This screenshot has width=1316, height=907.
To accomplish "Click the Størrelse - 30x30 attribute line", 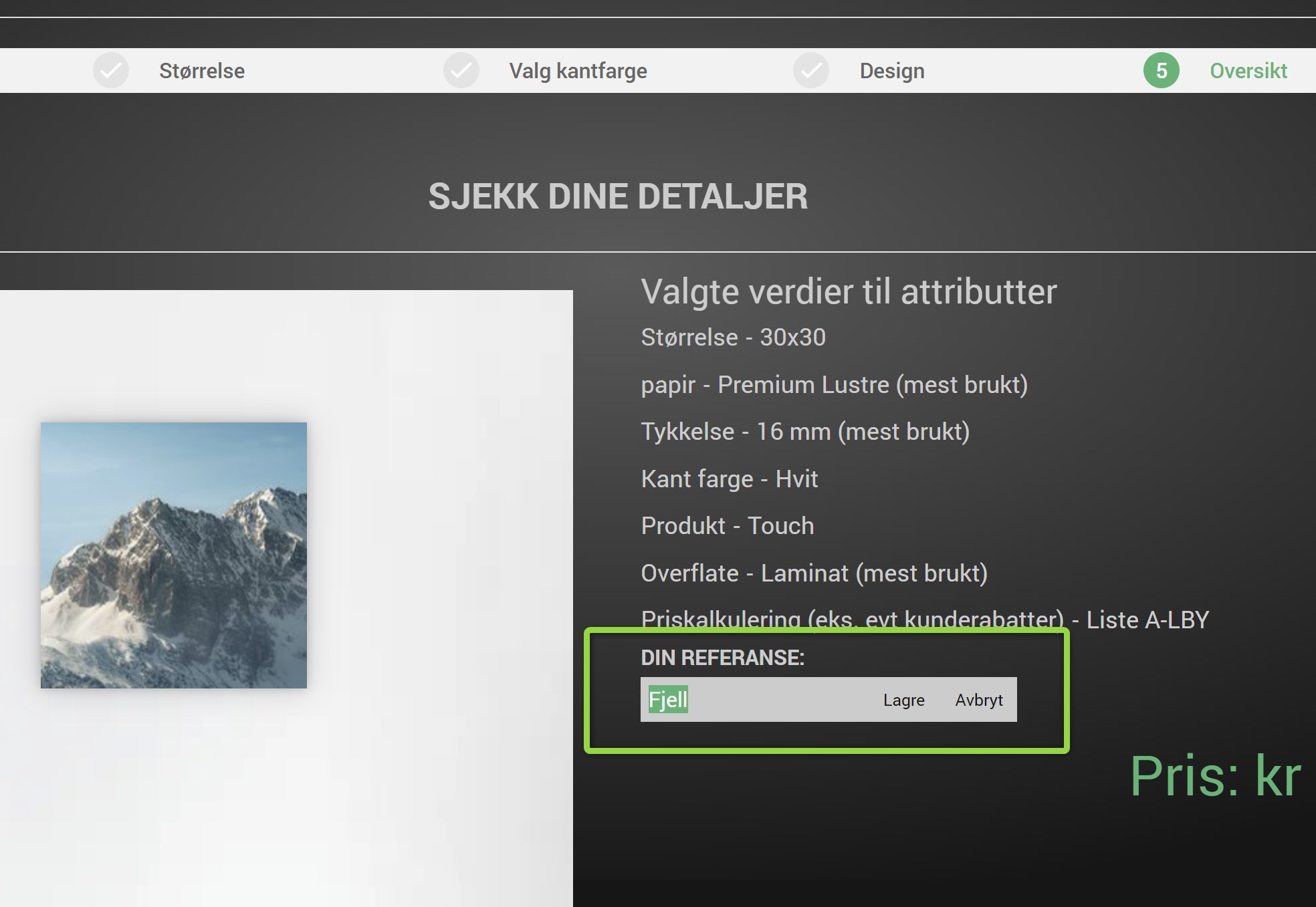I will pos(733,338).
